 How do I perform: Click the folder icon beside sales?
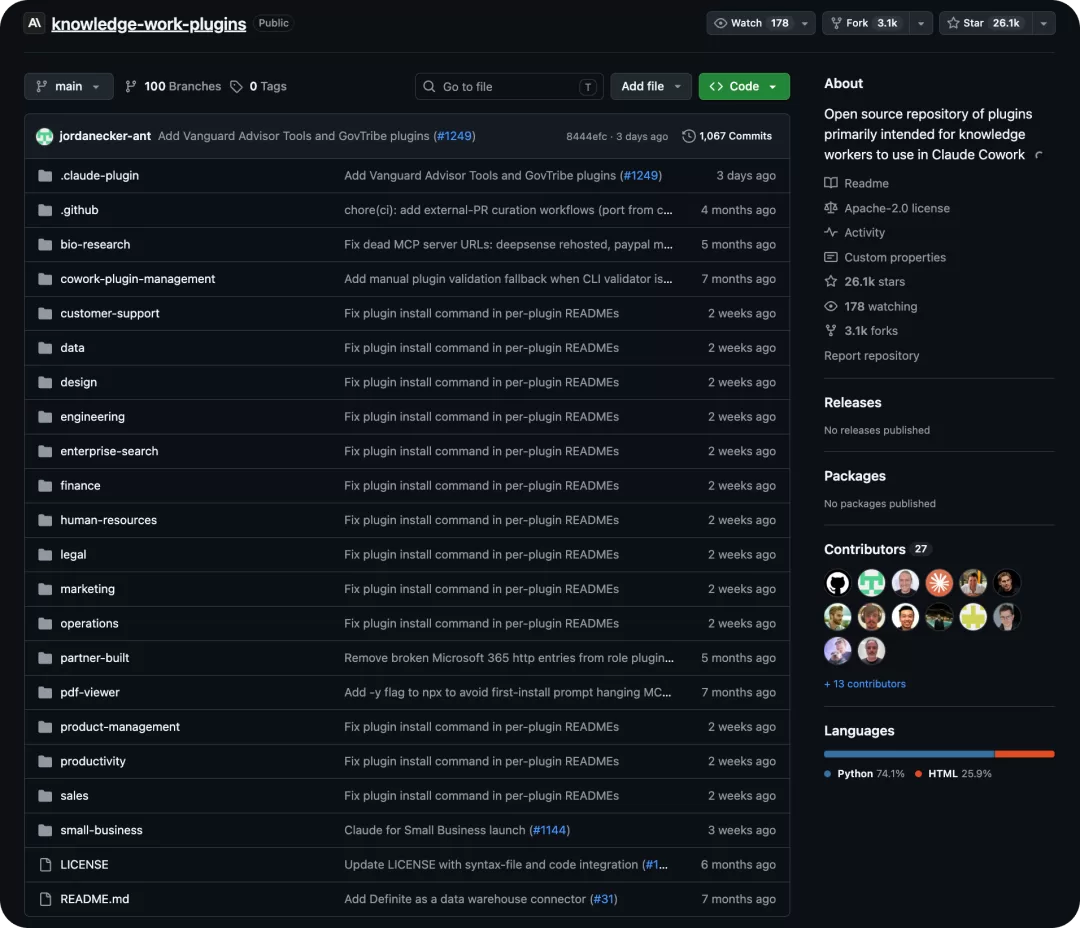45,796
